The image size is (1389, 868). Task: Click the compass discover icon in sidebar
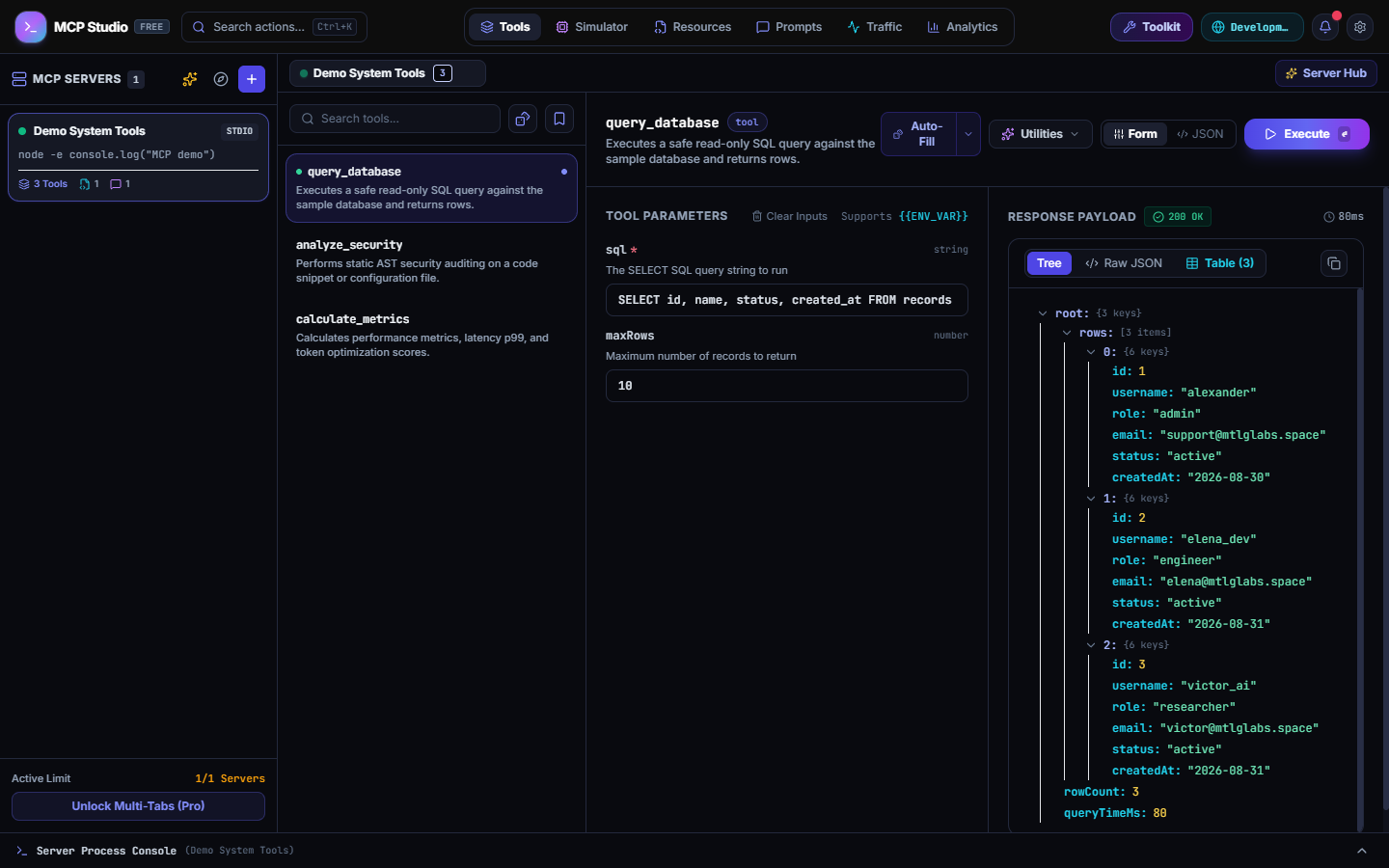221,79
